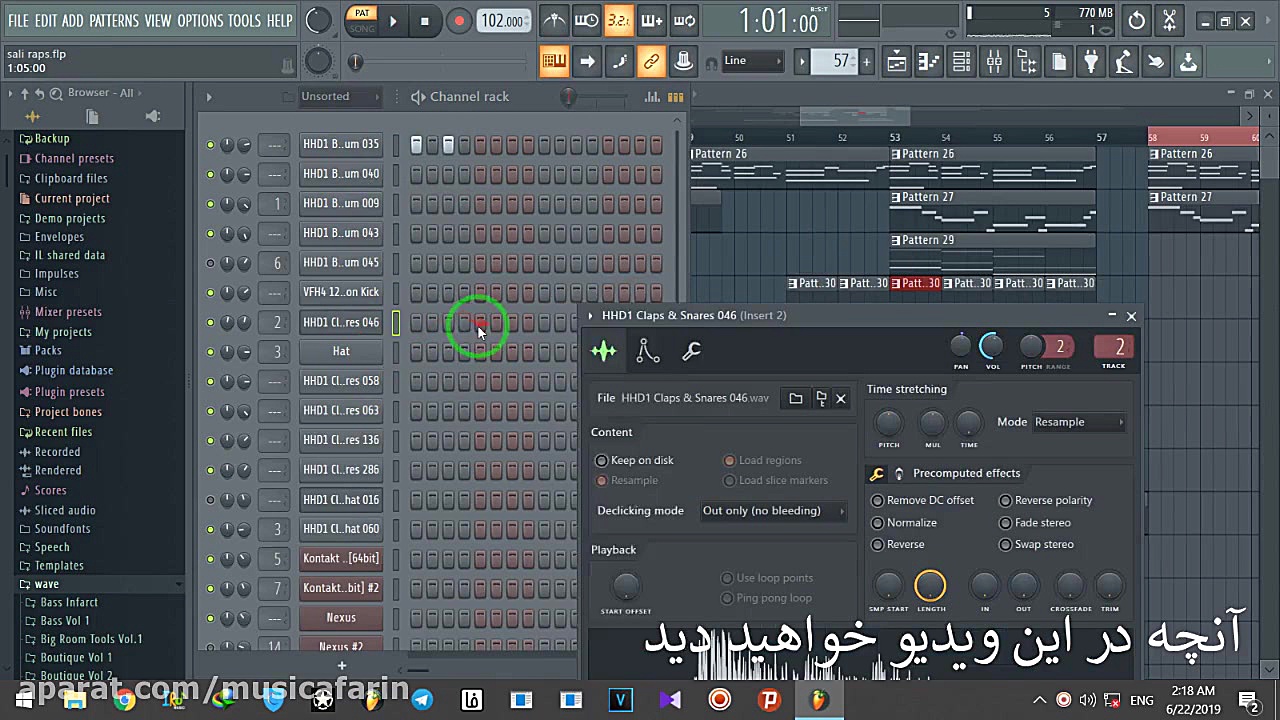Image resolution: width=1280 pixels, height=720 pixels.
Task: Open the Time stretching Mode dropdown
Action: (x=1079, y=422)
